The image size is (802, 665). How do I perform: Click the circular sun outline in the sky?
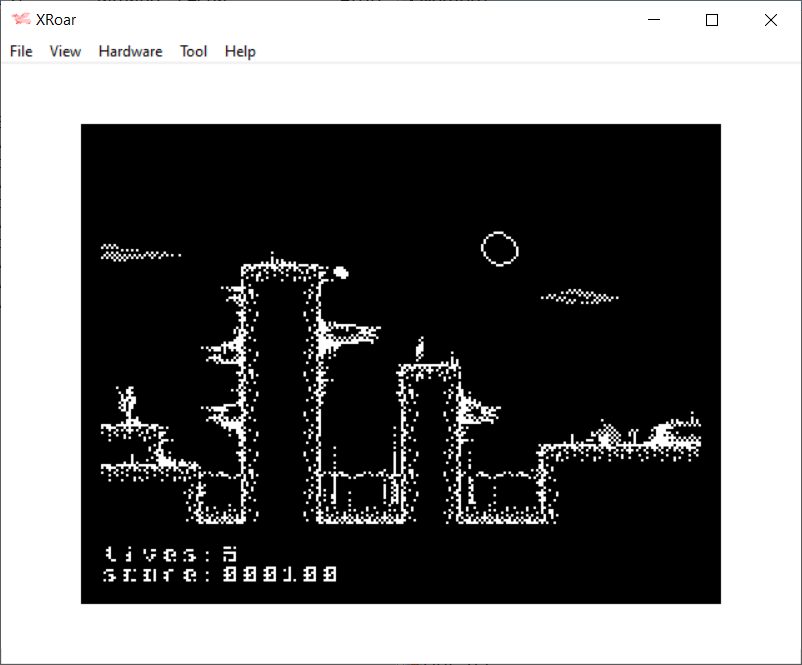[500, 248]
